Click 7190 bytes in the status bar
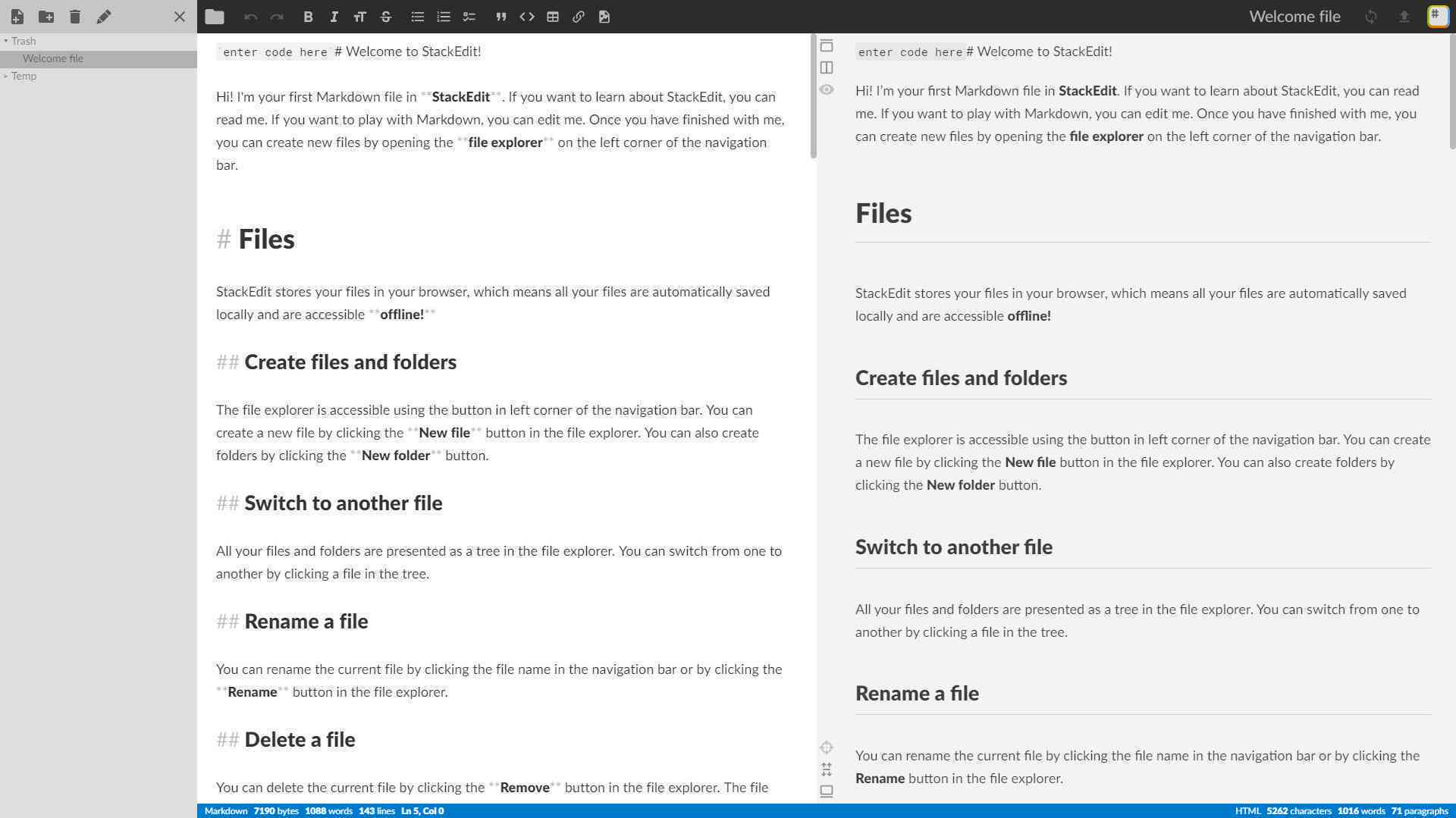 click(276, 811)
